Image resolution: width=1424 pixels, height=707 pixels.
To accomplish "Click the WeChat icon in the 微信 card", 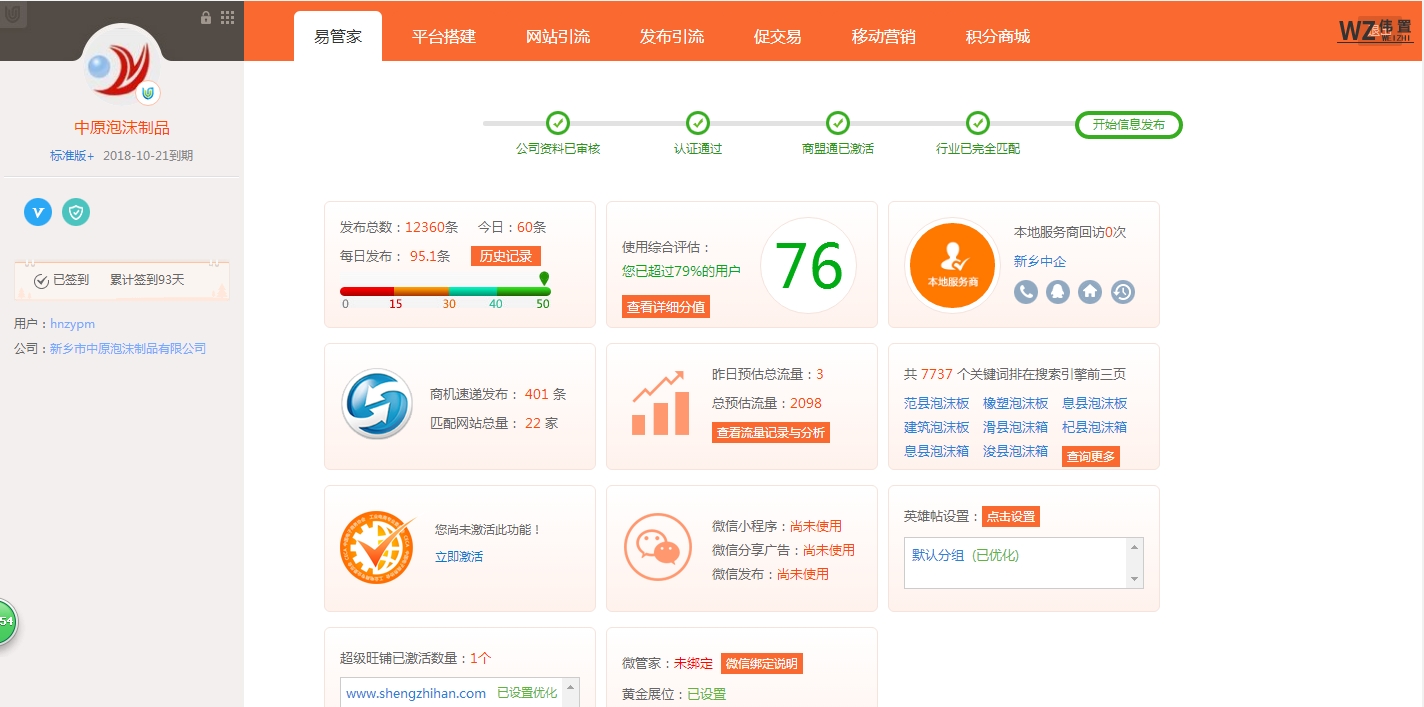I will [x=657, y=547].
